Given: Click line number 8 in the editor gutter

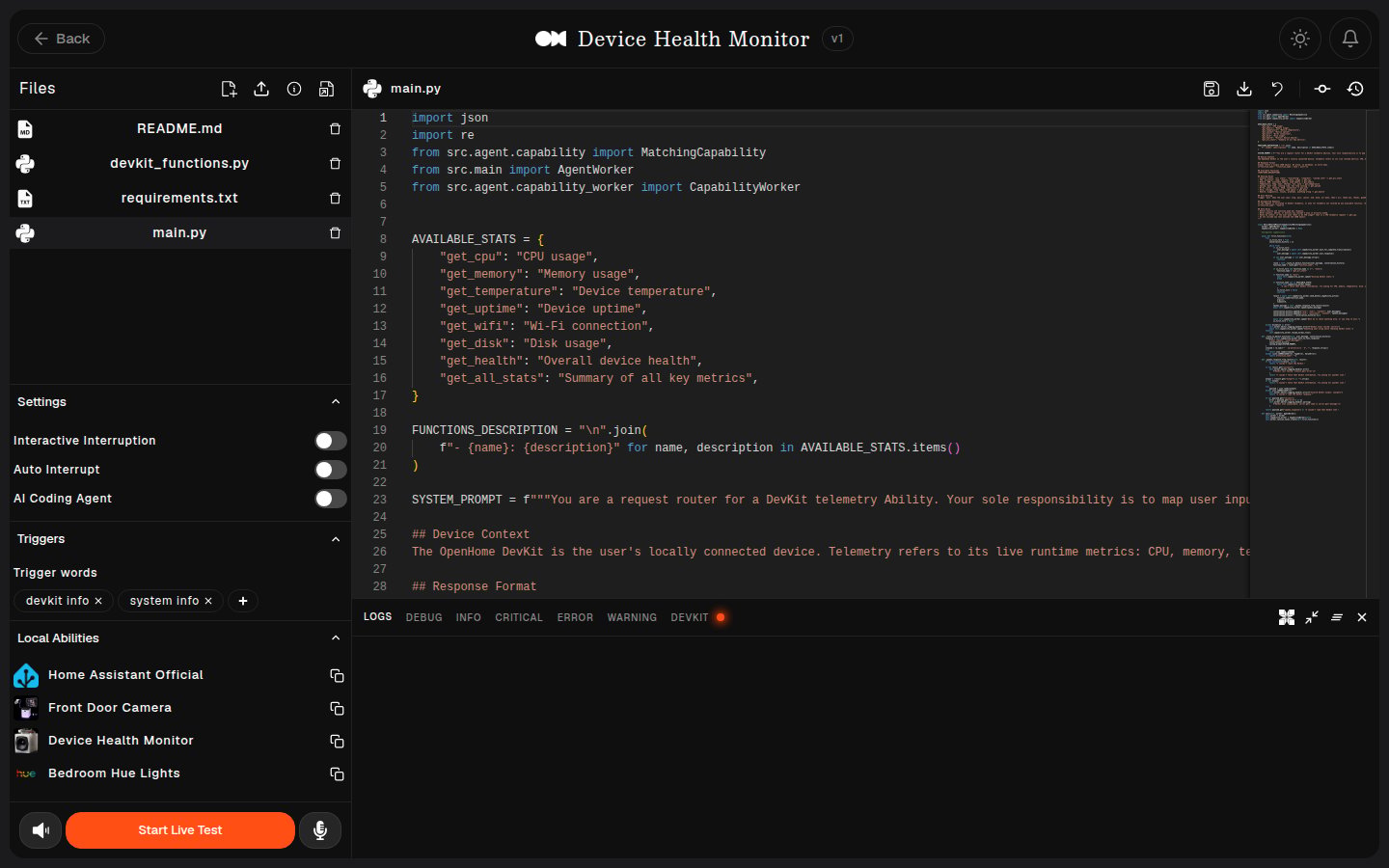Looking at the screenshot, I should tap(383, 239).
